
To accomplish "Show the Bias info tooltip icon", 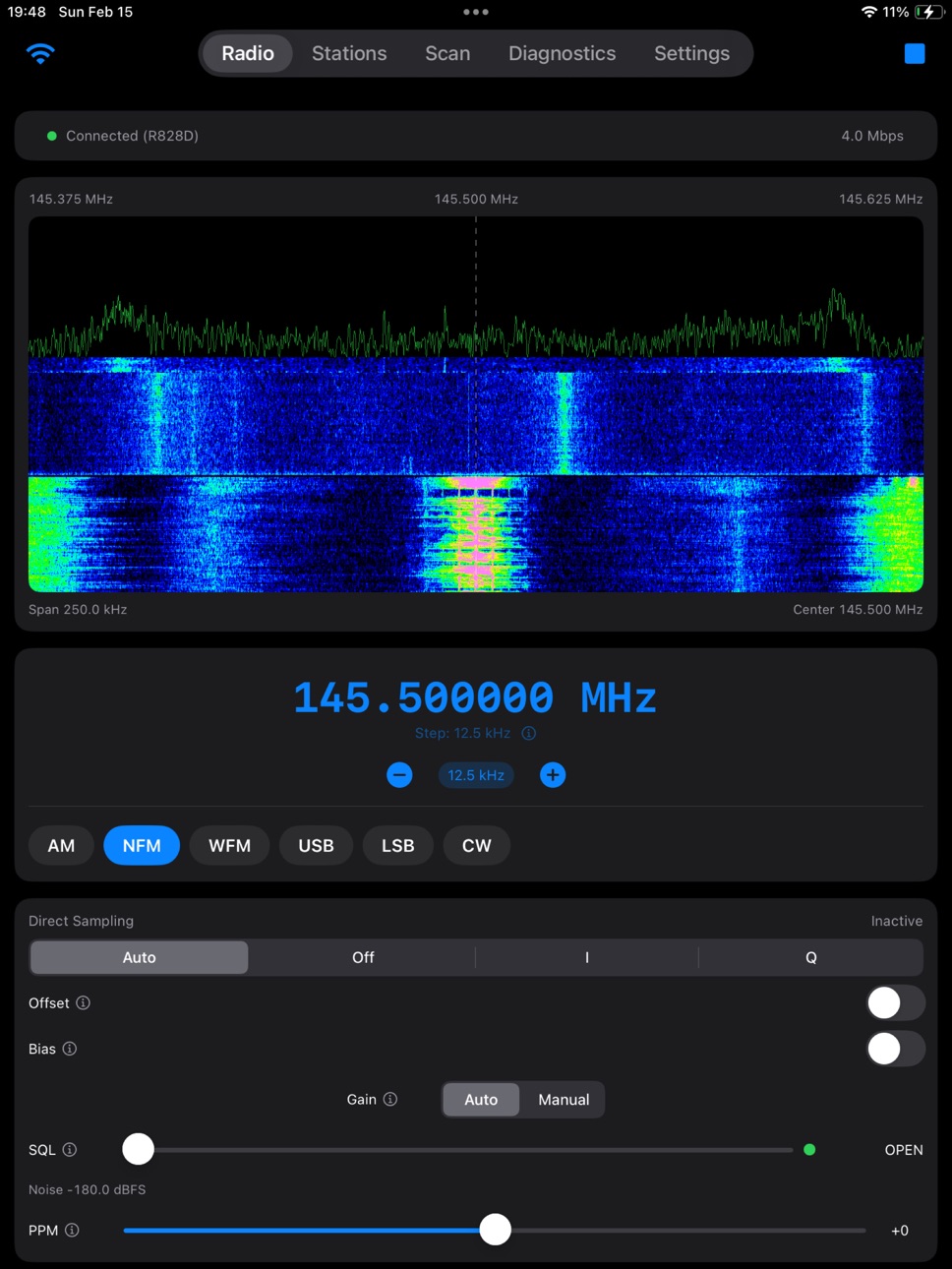I will click(x=70, y=1049).
